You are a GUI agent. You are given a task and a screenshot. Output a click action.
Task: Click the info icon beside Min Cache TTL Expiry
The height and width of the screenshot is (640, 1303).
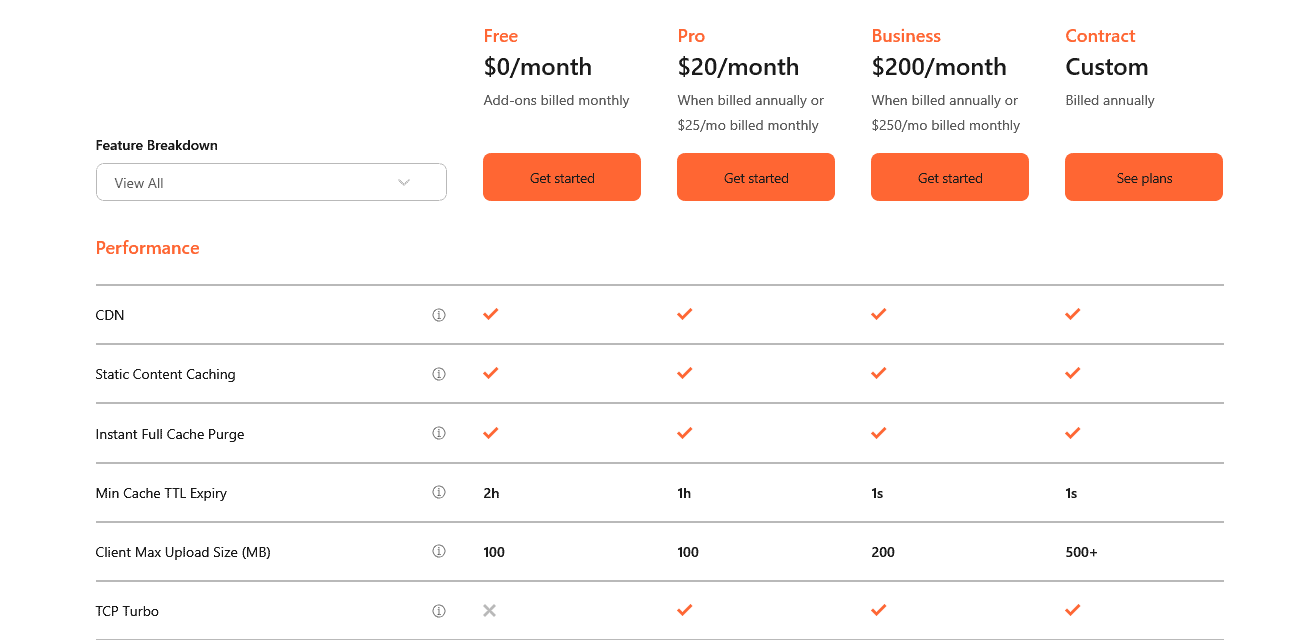tap(438, 492)
